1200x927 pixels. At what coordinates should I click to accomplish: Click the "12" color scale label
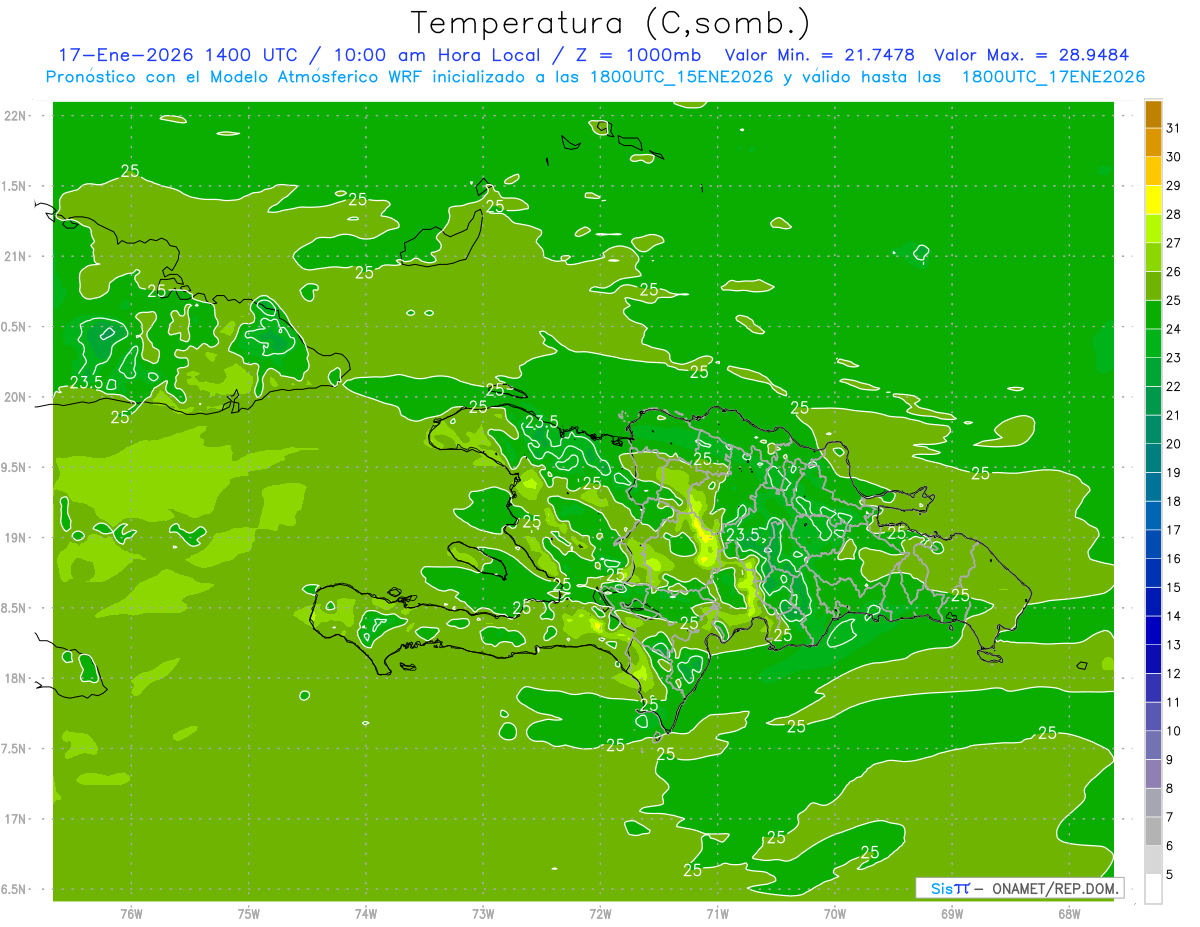tap(1174, 673)
